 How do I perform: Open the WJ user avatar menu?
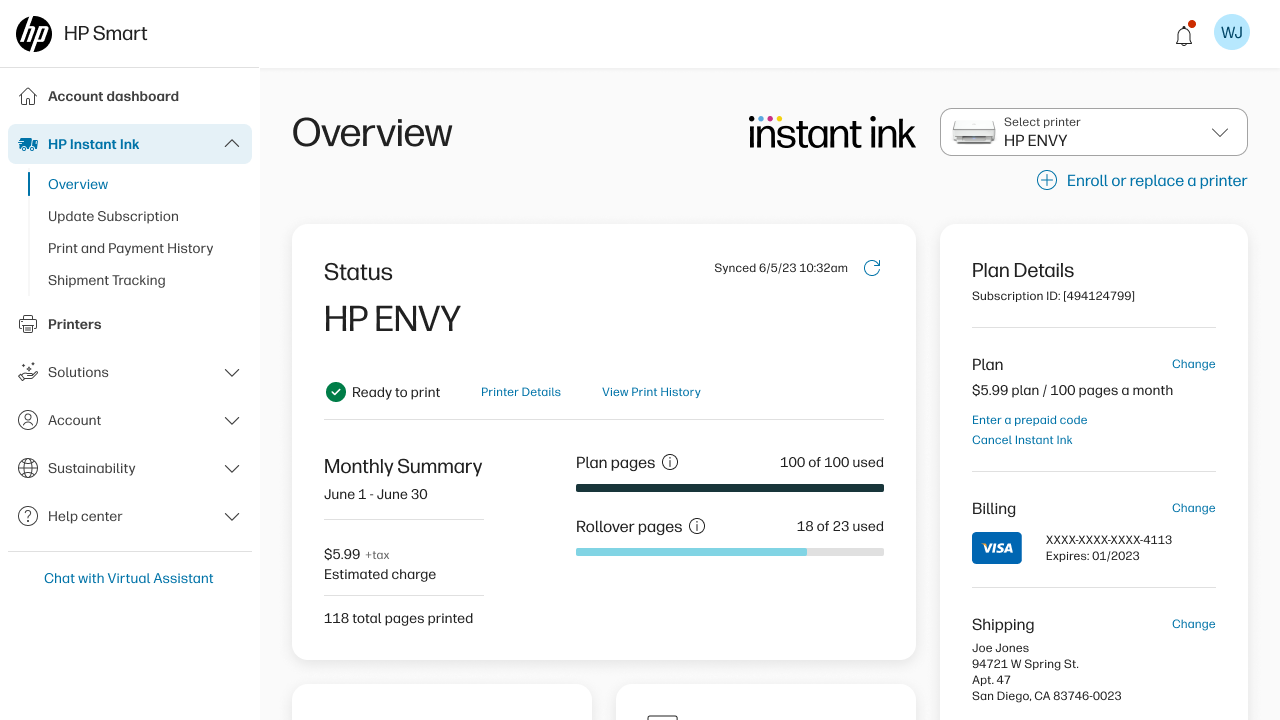point(1232,32)
